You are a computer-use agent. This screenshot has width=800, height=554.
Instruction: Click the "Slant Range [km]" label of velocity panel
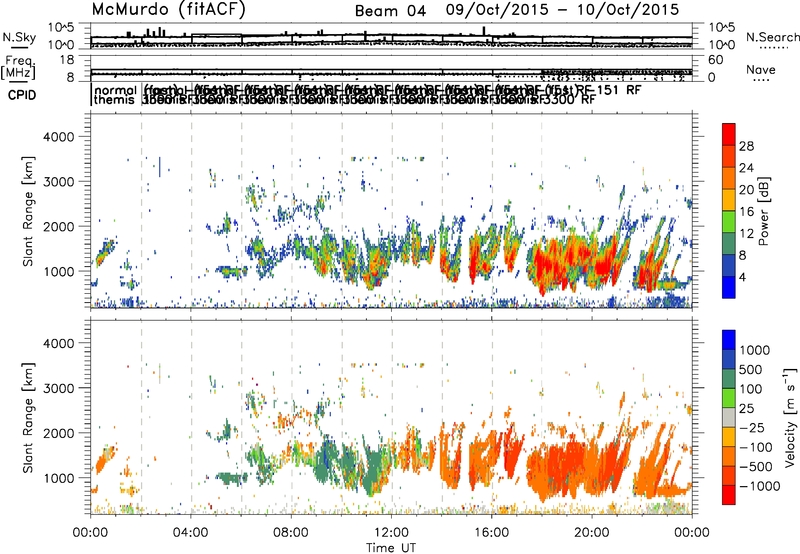click(x=28, y=417)
